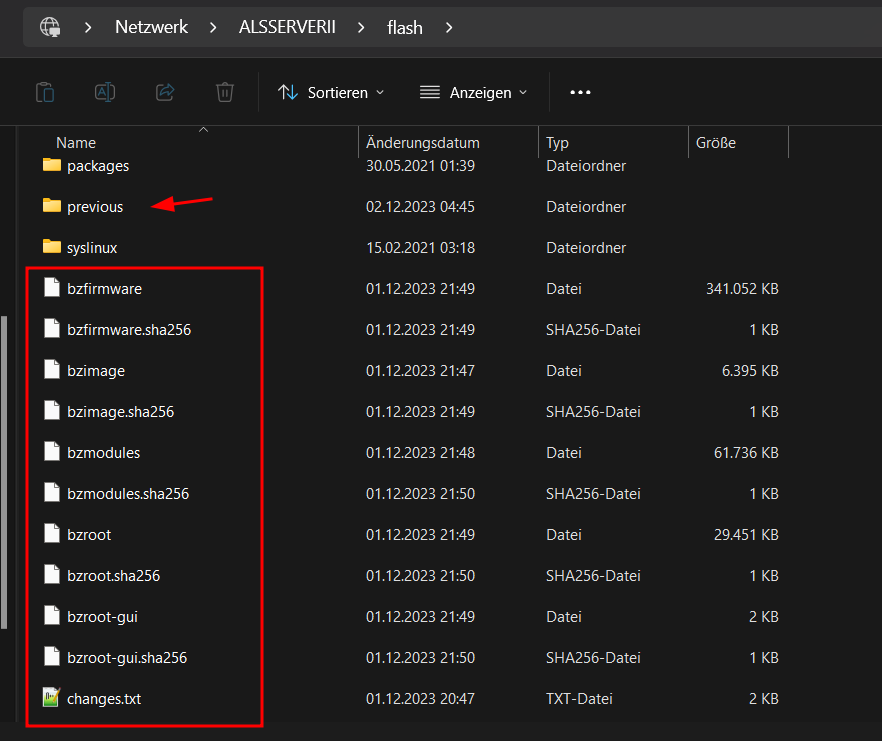Expand the chevron after ALSSERVERII in path
Screen dimensions: 882x741
(361, 28)
